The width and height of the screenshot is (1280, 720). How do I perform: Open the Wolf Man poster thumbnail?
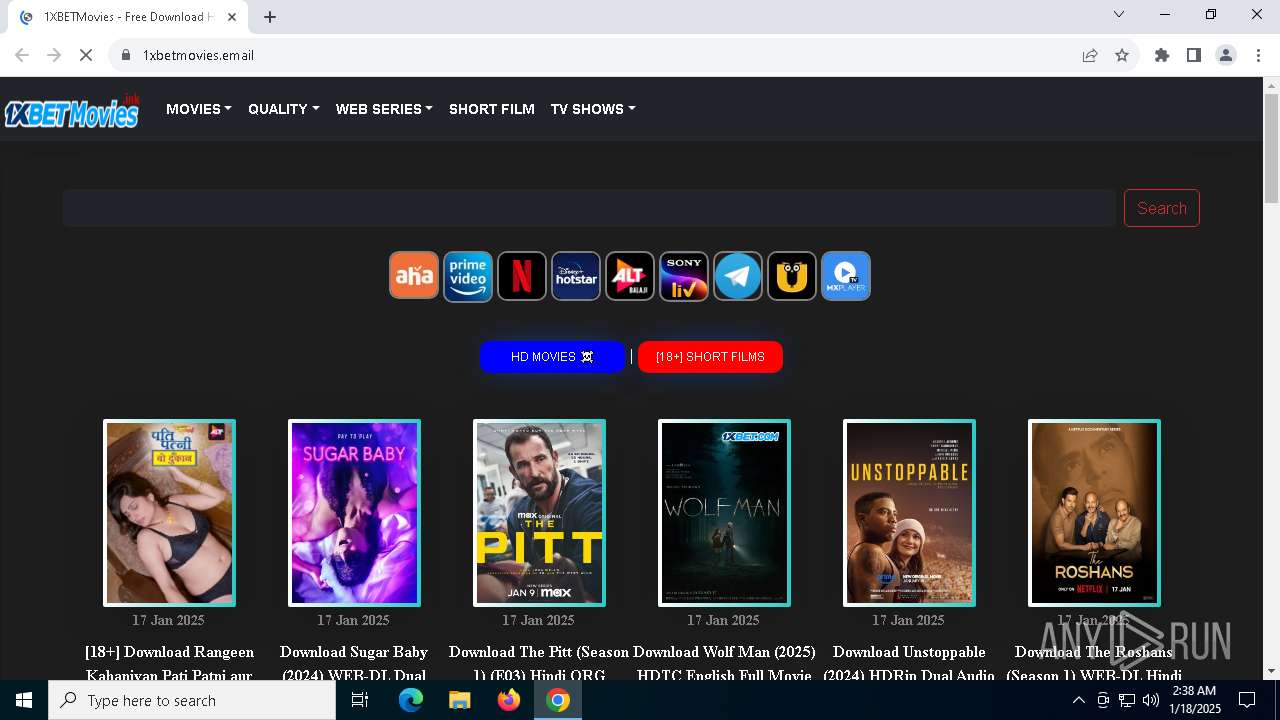[724, 513]
